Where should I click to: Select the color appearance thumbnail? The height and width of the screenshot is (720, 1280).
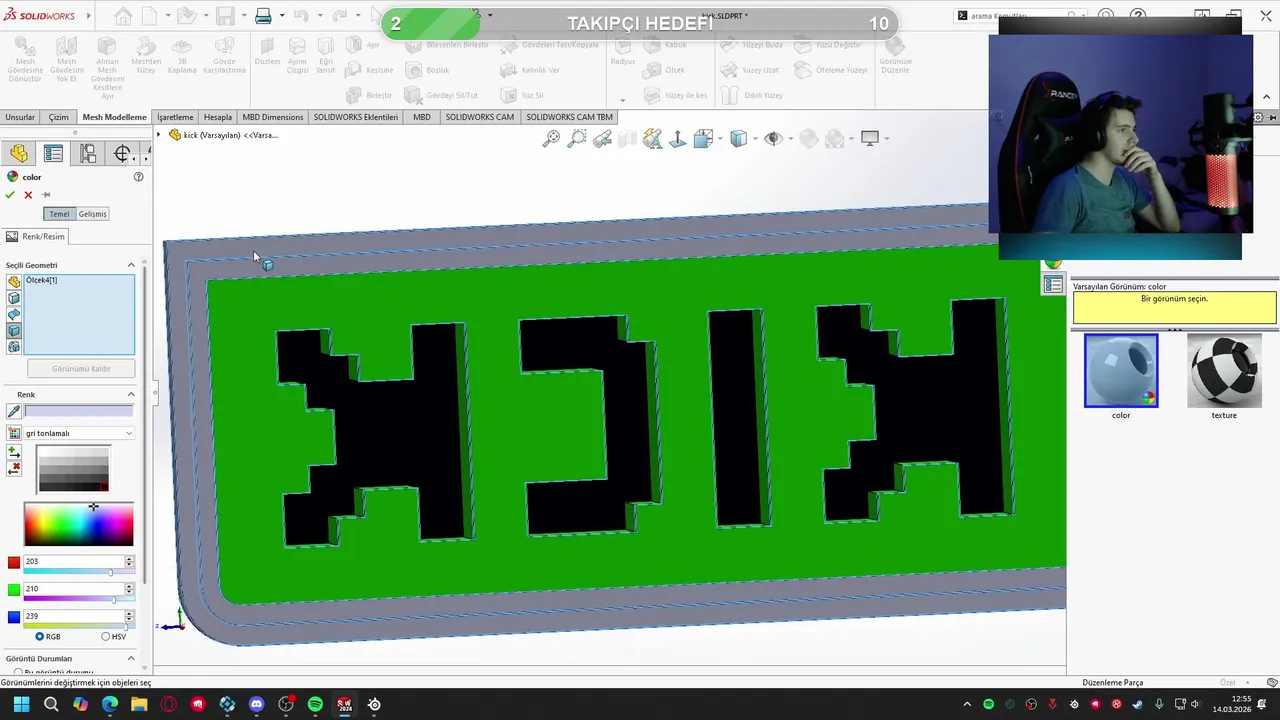1121,371
